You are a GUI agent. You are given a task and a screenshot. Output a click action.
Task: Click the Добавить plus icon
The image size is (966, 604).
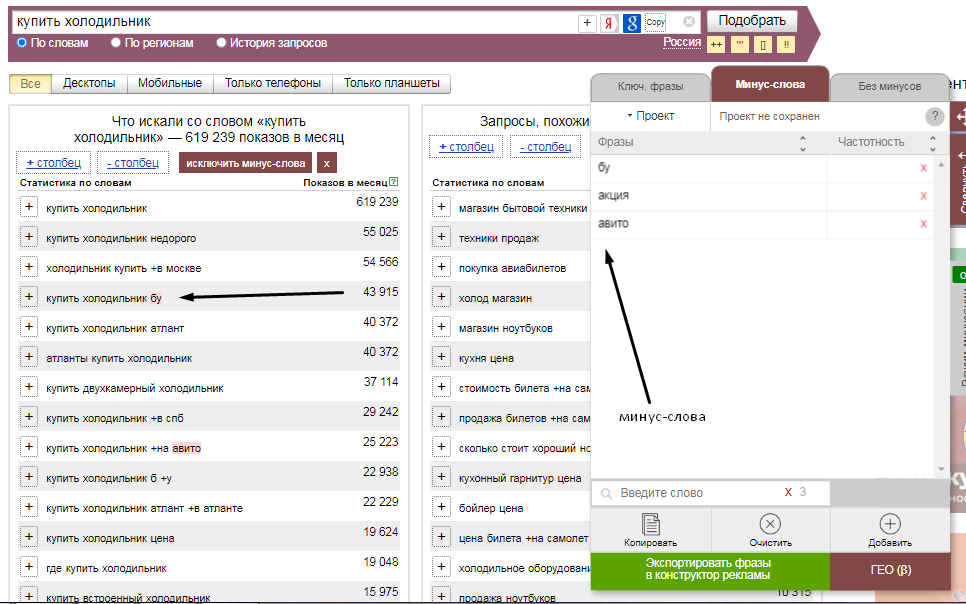pos(890,524)
